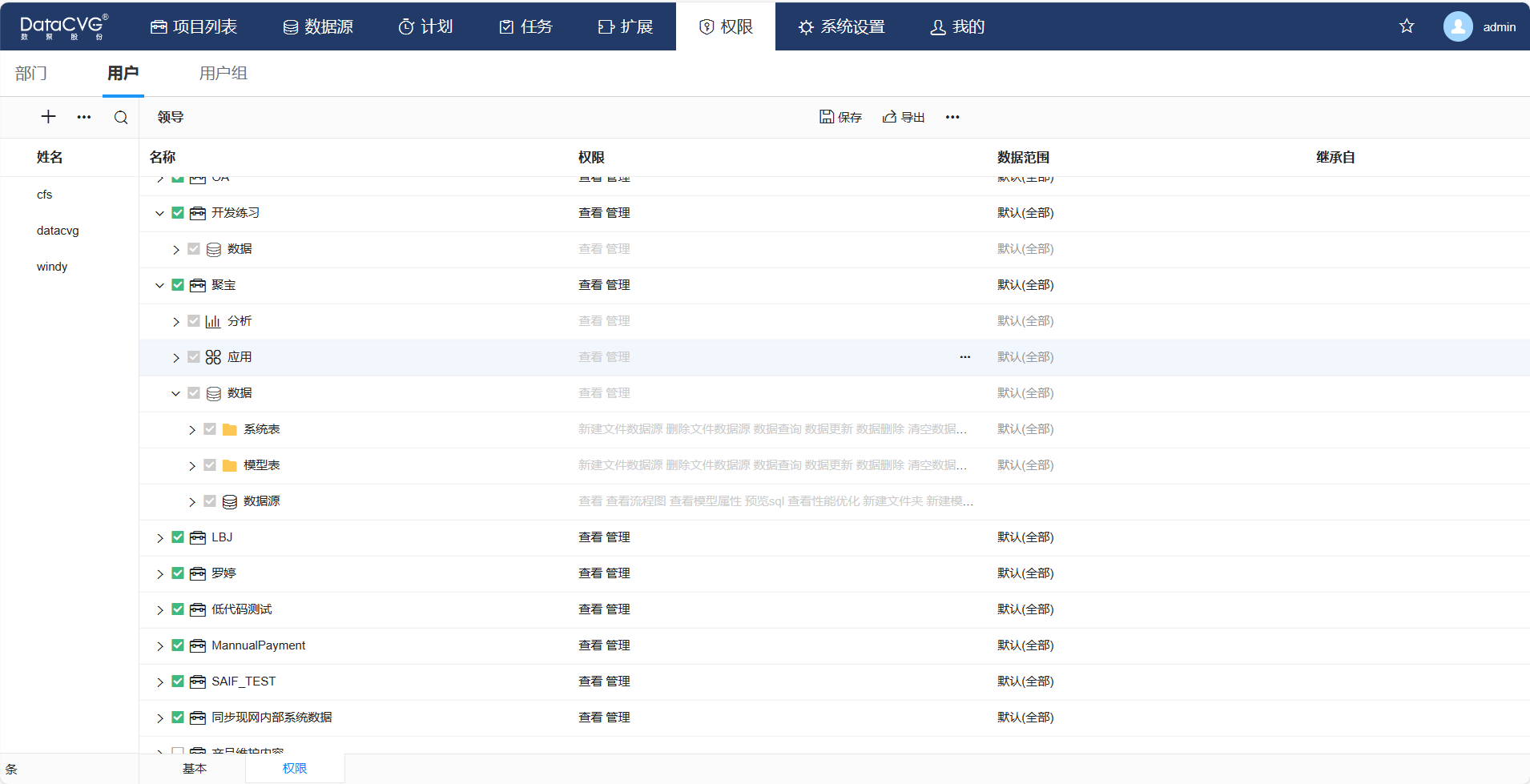
Task: Click the more options ellipsis beside Export
Action: (x=952, y=117)
